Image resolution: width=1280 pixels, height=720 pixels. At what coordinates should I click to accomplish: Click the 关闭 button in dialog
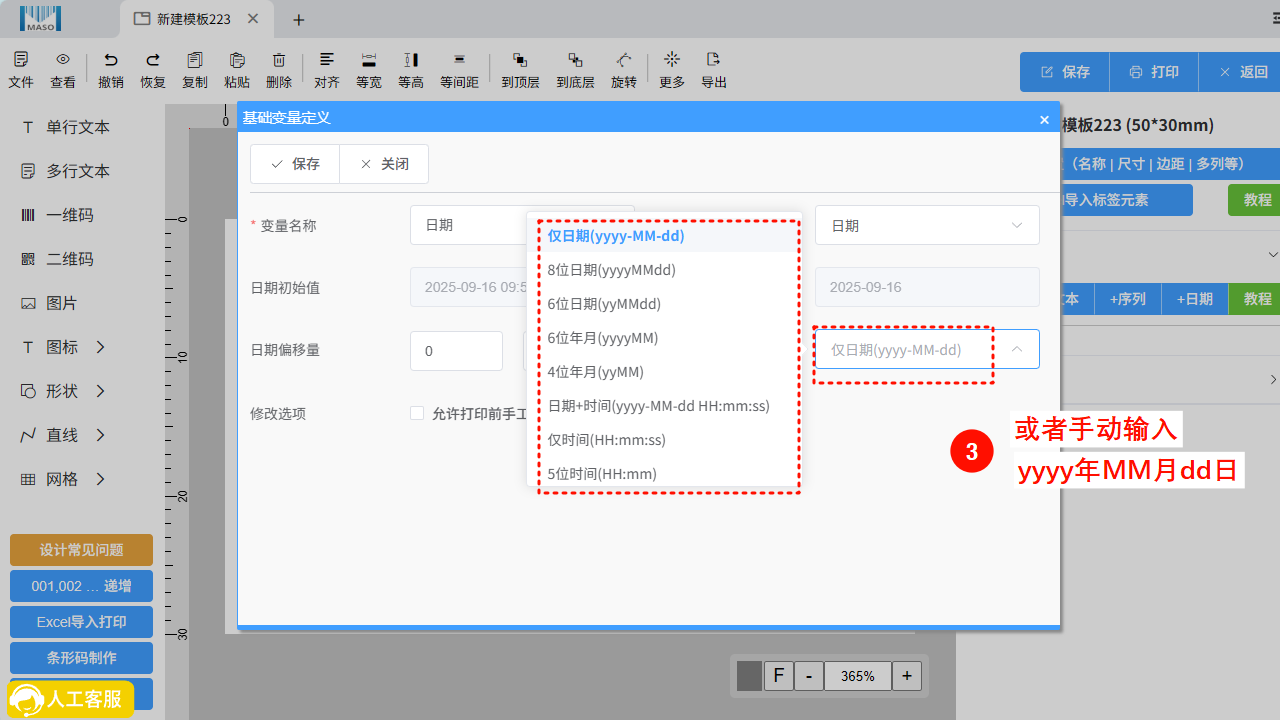384,164
